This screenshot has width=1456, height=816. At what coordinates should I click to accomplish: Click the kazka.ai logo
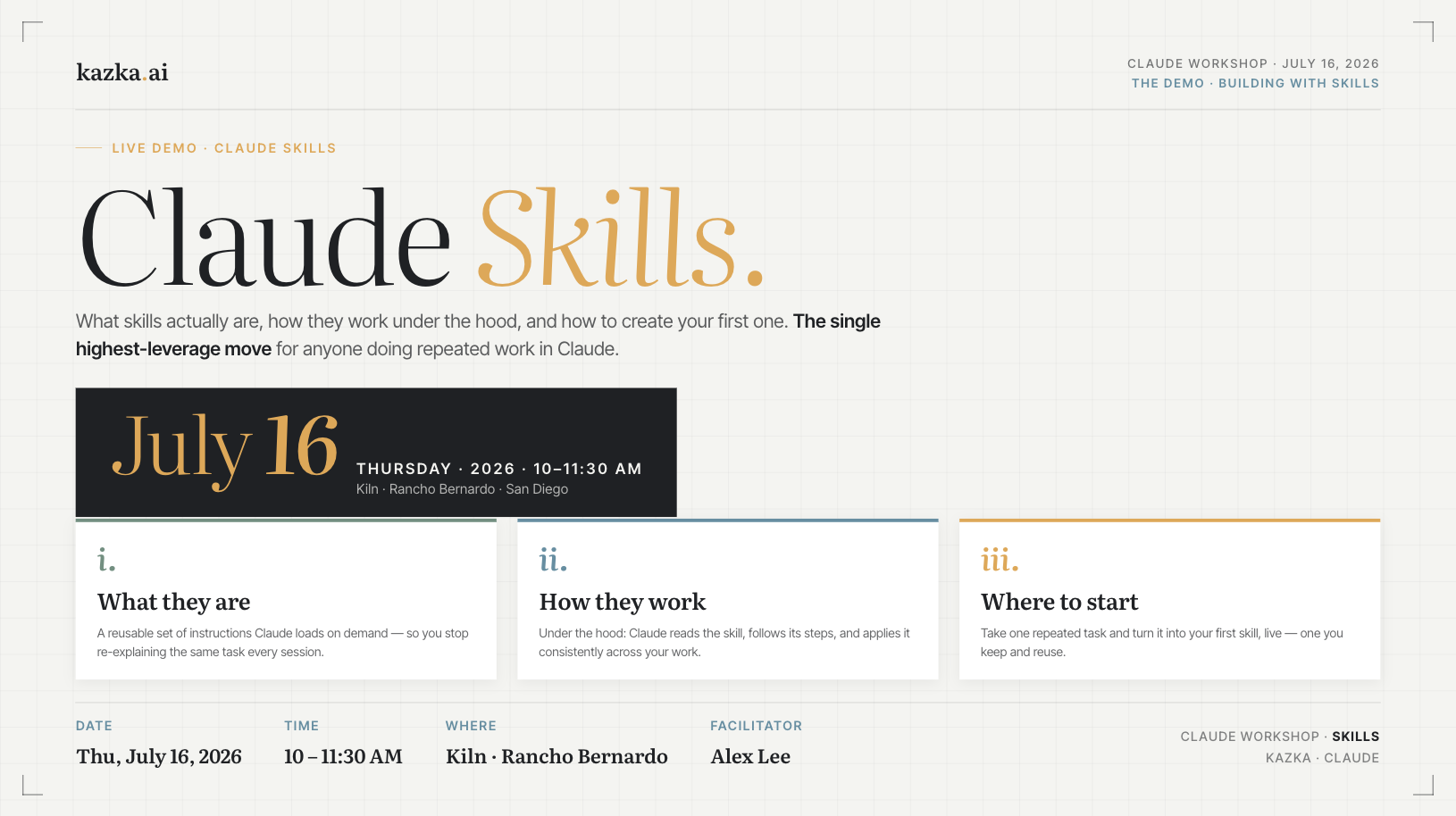(x=122, y=72)
